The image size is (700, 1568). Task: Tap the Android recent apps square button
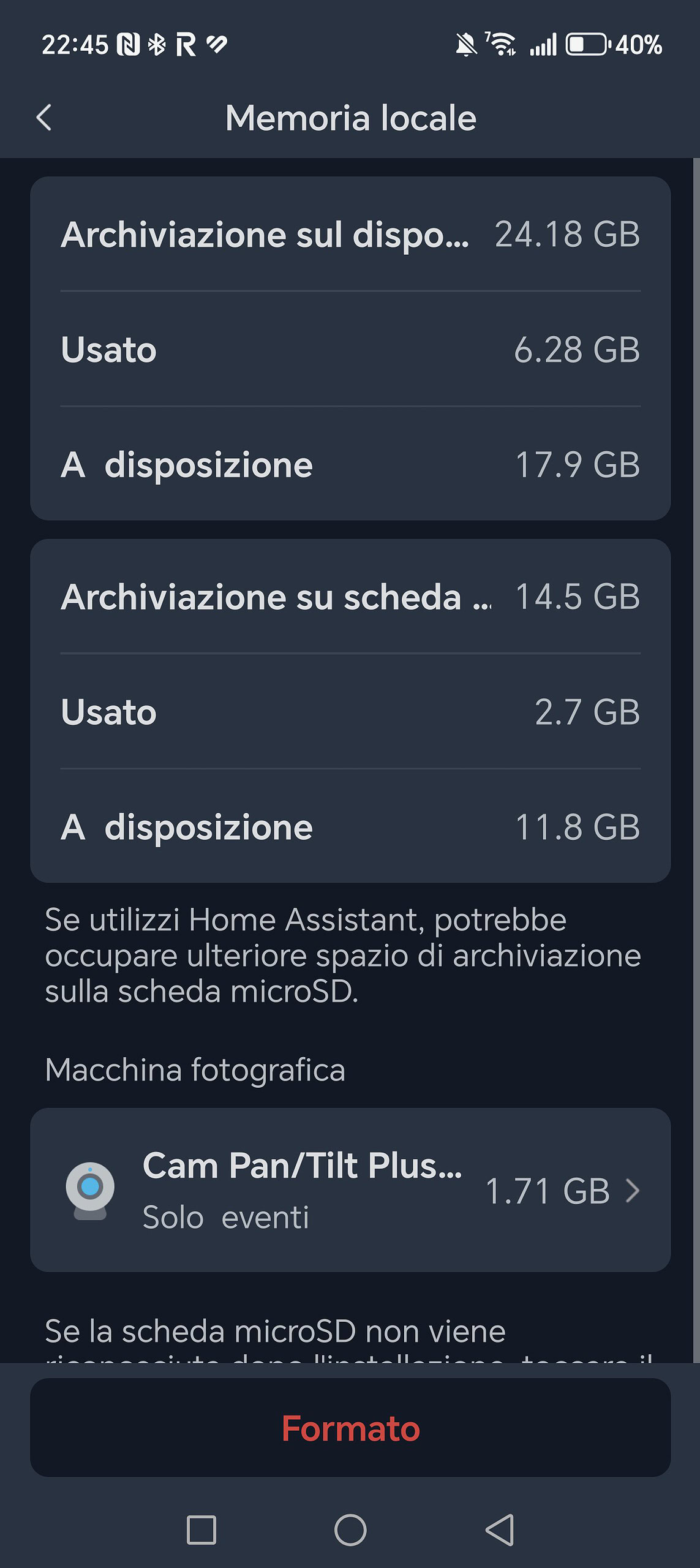(201, 1529)
